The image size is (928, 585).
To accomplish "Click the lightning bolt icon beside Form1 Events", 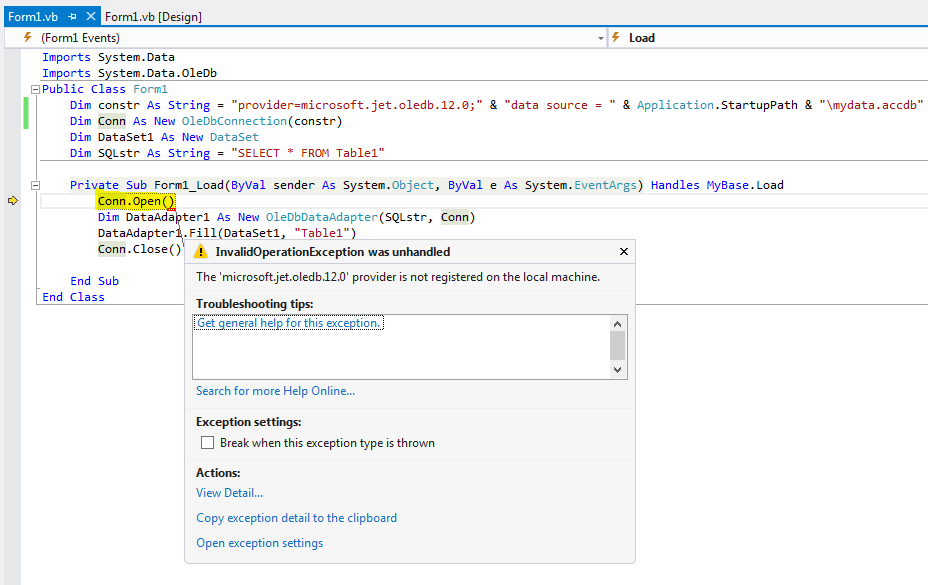I will (x=28, y=38).
